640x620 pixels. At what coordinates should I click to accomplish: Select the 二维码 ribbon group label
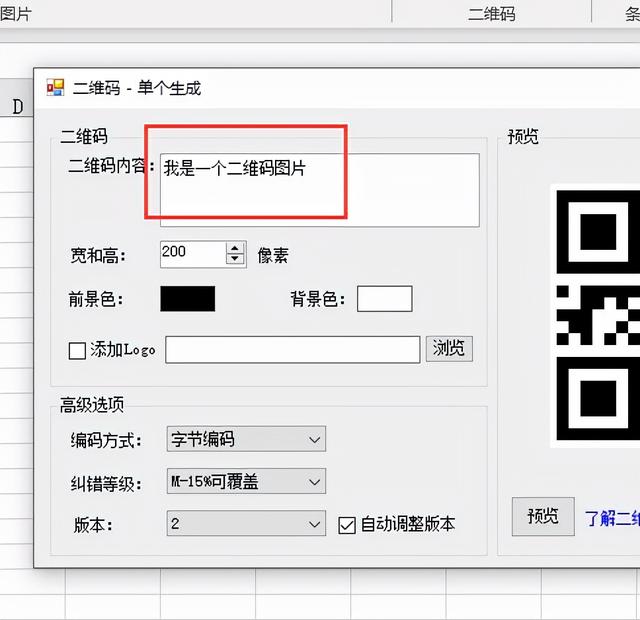[491, 14]
